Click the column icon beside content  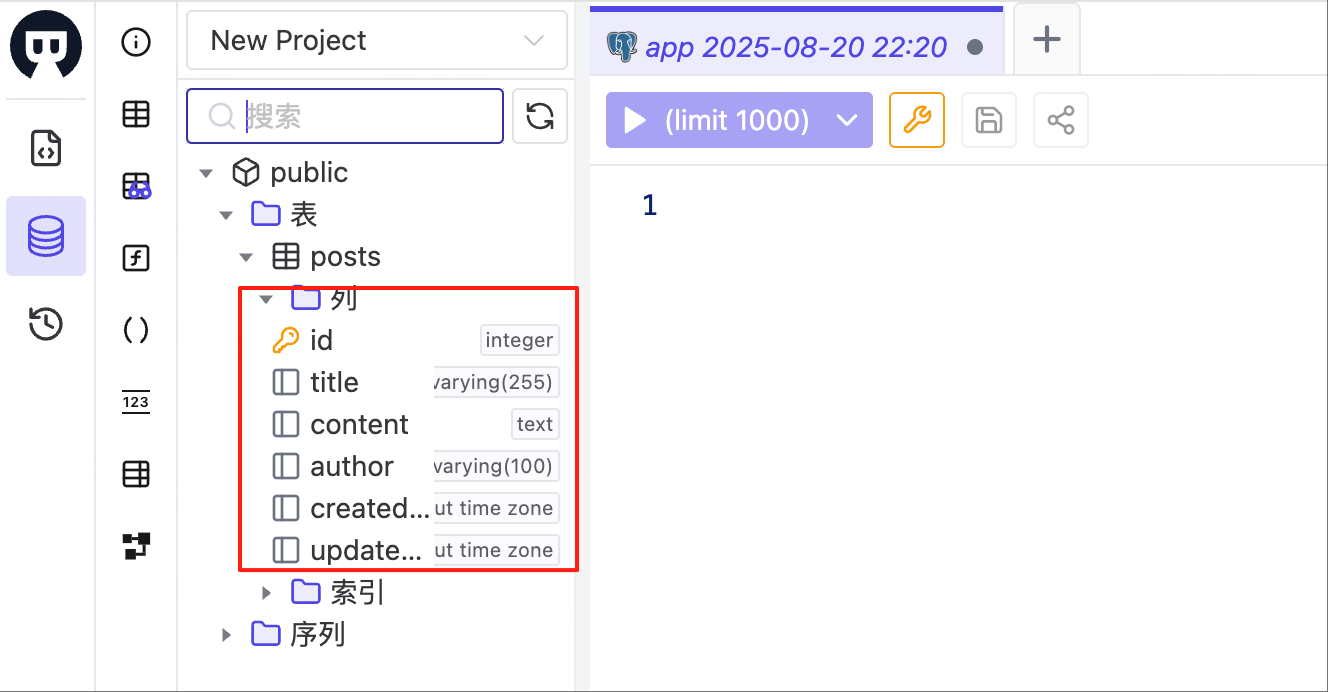point(286,424)
